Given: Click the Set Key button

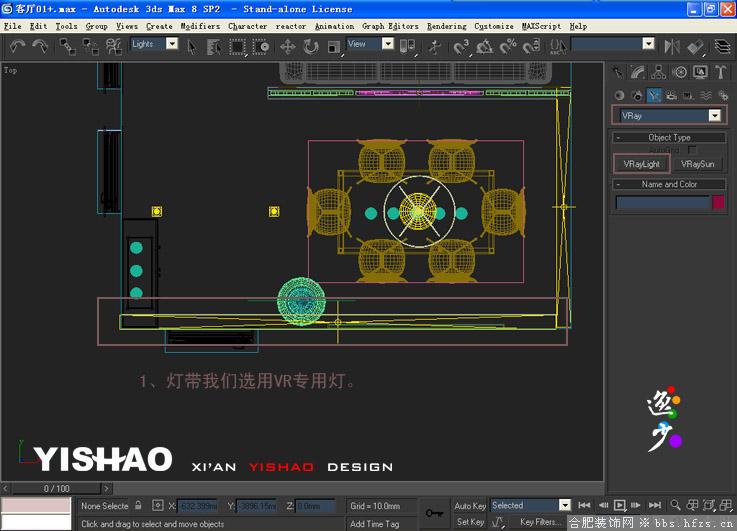Looking at the screenshot, I should click(470, 522).
